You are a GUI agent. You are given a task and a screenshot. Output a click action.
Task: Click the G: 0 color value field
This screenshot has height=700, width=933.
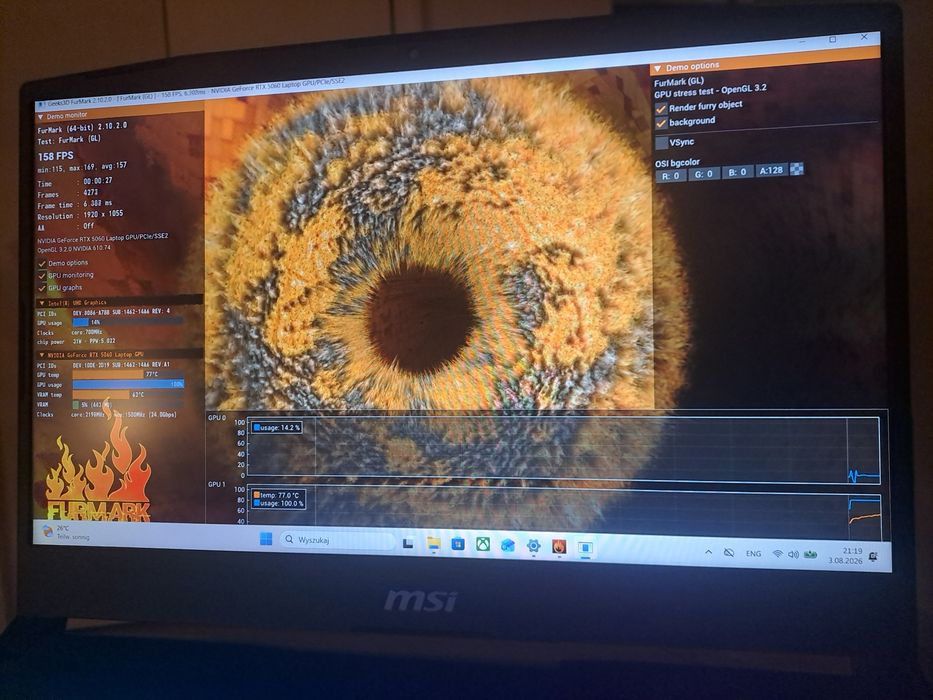point(704,174)
